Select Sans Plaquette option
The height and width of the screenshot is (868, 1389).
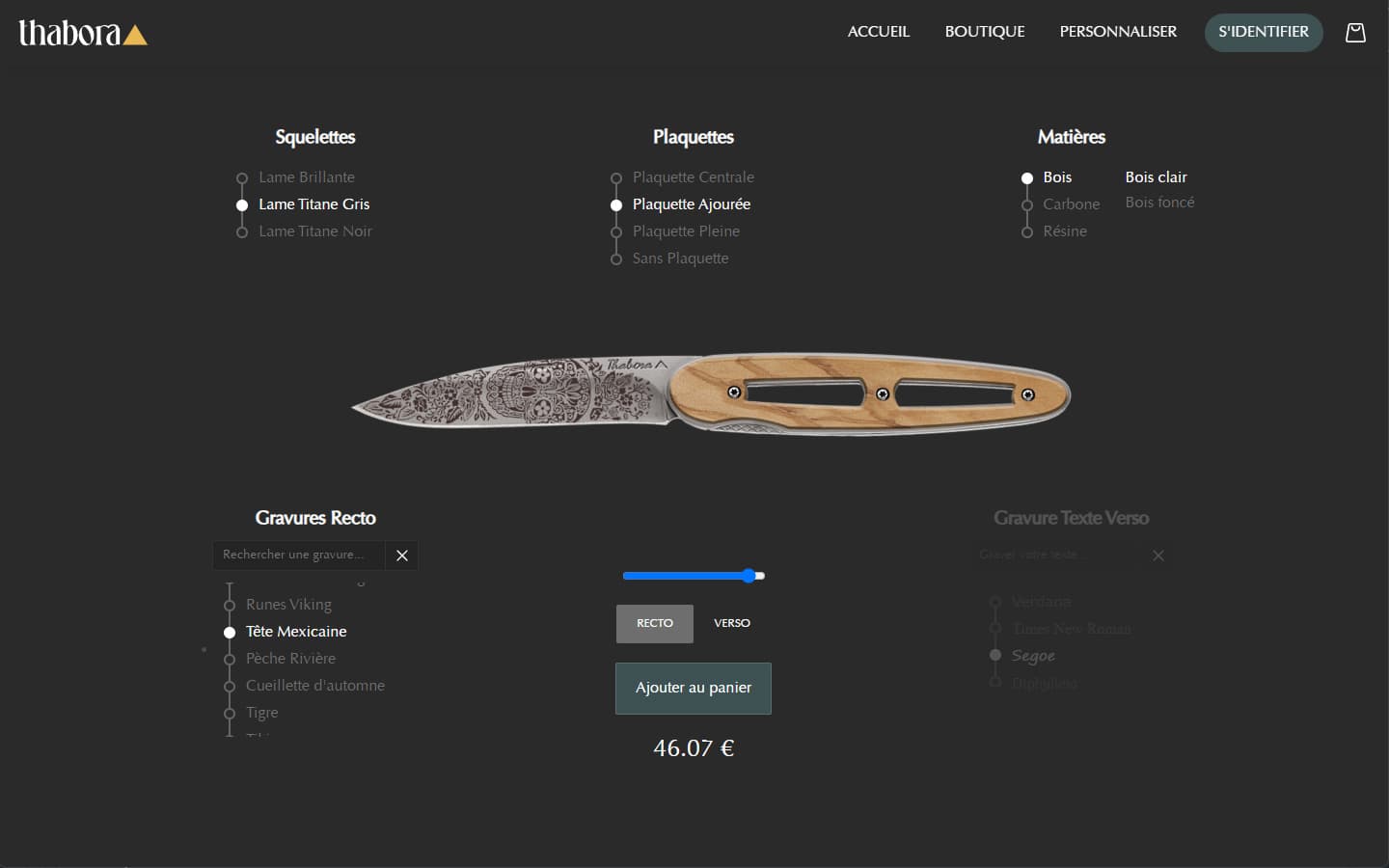[680, 258]
